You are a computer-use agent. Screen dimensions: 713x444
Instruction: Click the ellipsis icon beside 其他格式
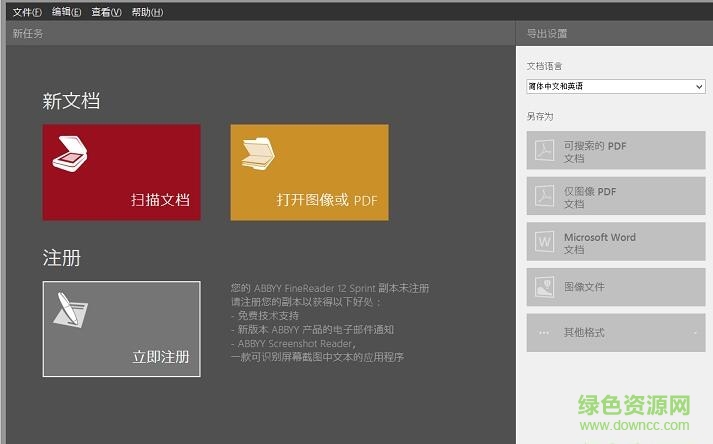(x=544, y=332)
